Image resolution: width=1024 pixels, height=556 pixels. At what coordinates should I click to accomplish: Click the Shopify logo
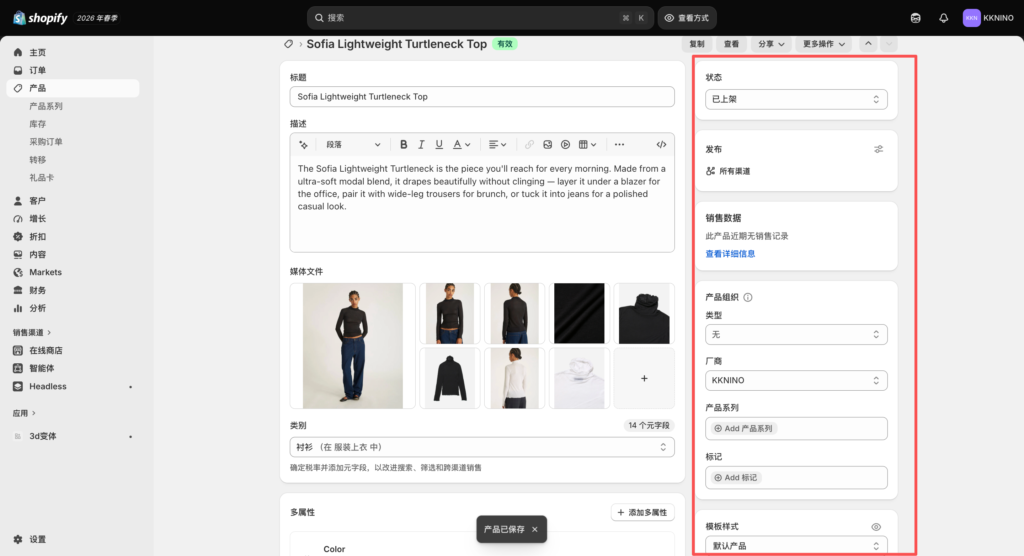(40, 18)
